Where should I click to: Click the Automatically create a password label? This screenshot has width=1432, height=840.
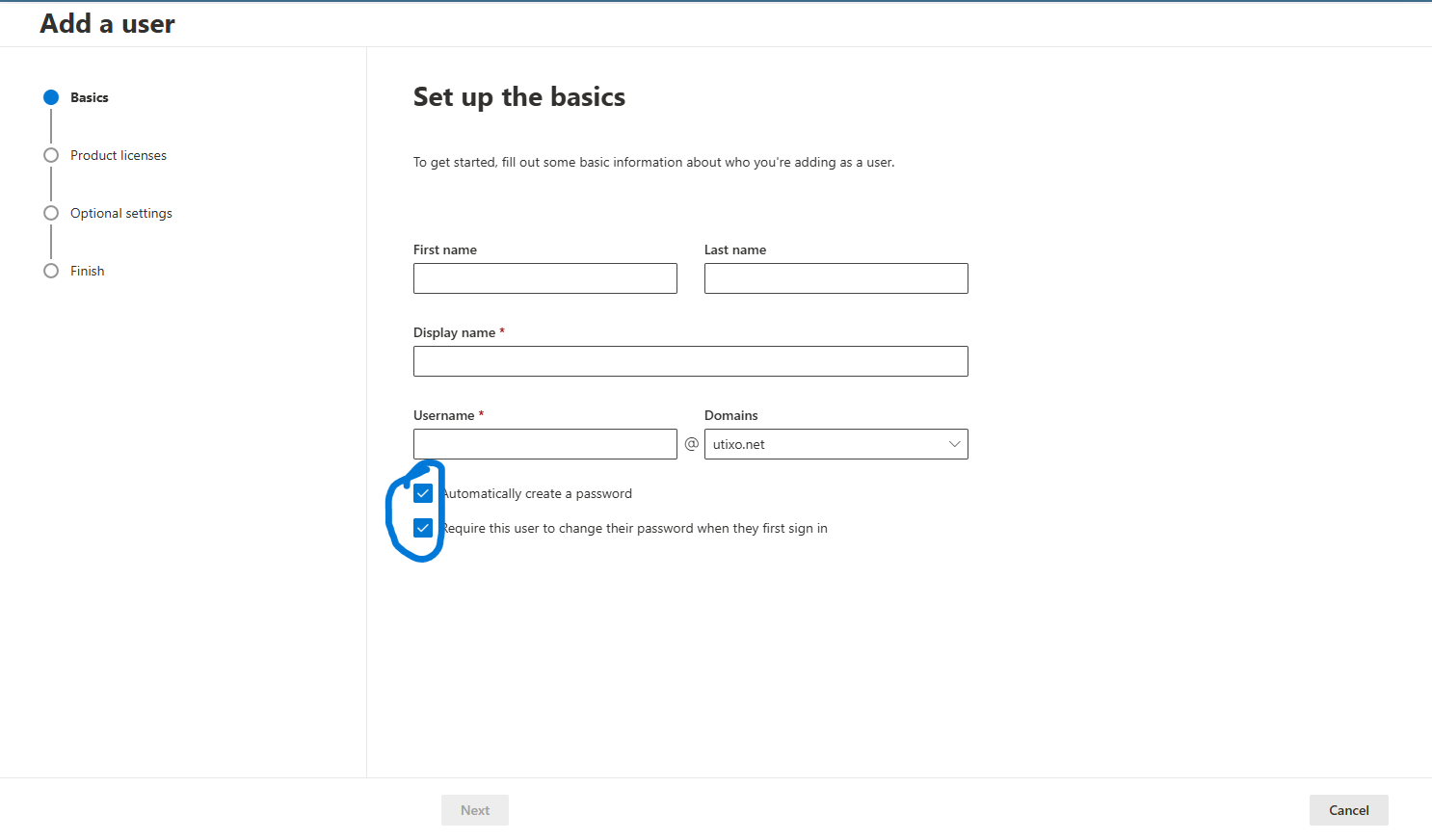(x=538, y=493)
